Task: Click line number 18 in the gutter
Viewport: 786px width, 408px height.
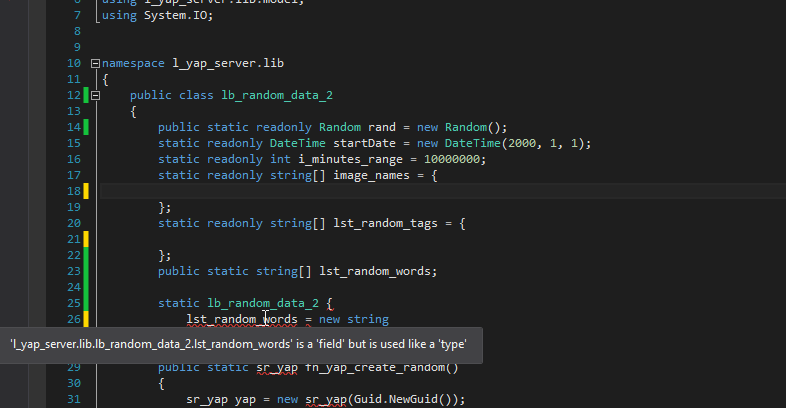Action: tap(74, 191)
